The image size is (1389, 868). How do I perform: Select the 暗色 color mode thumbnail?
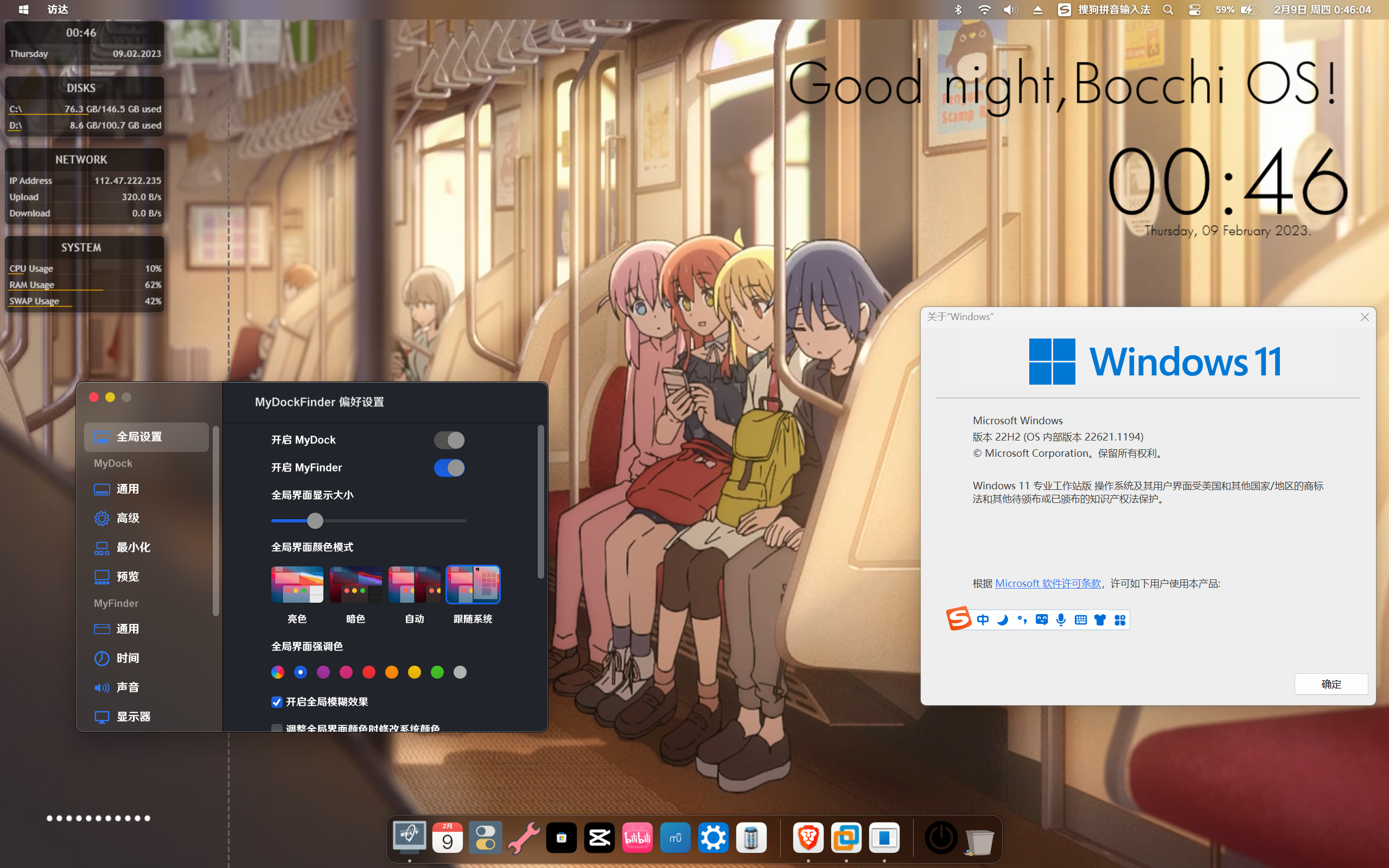(x=355, y=584)
